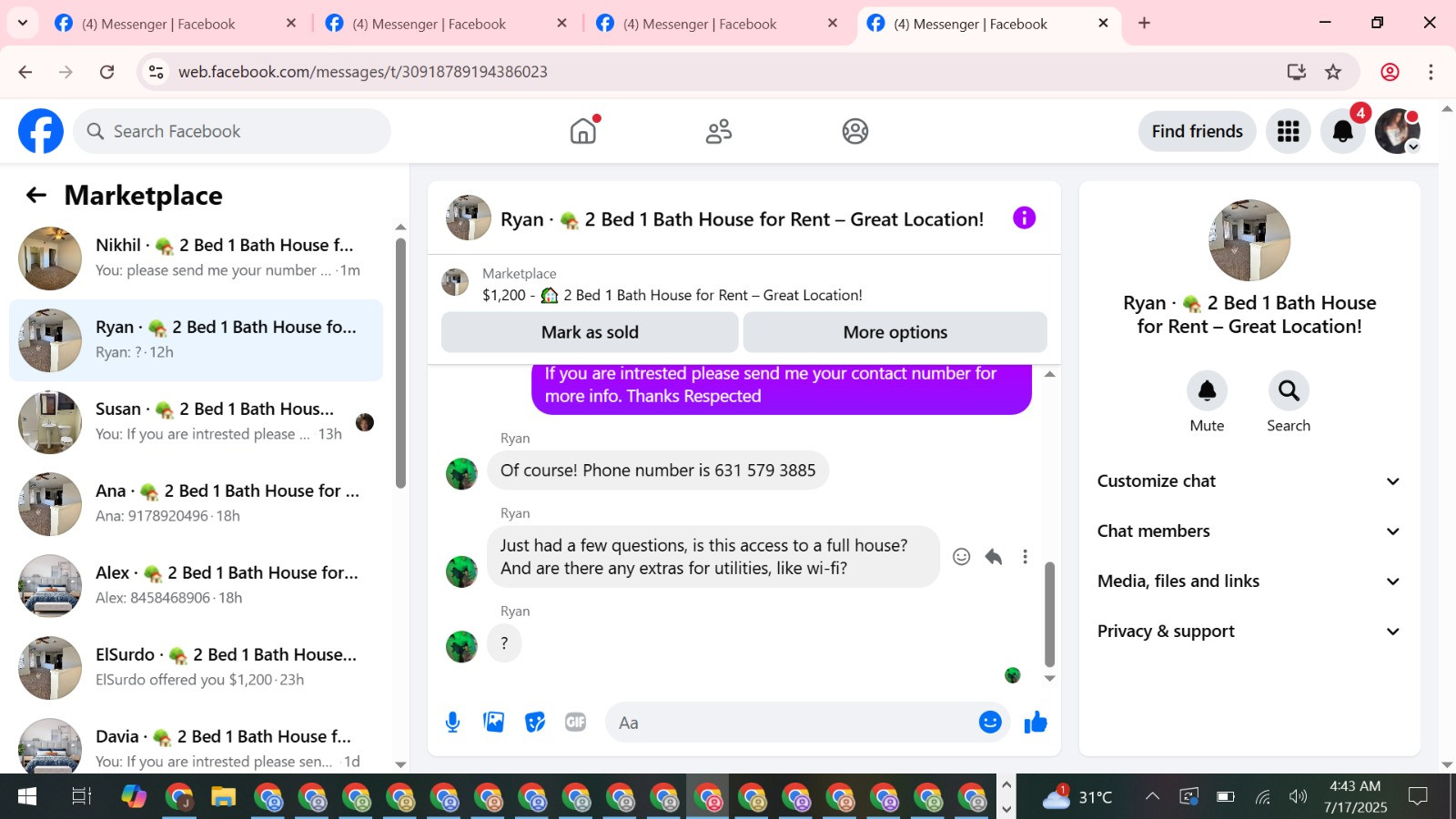Click Mark as sold button
Screen dimensions: 1456x819
590,332
